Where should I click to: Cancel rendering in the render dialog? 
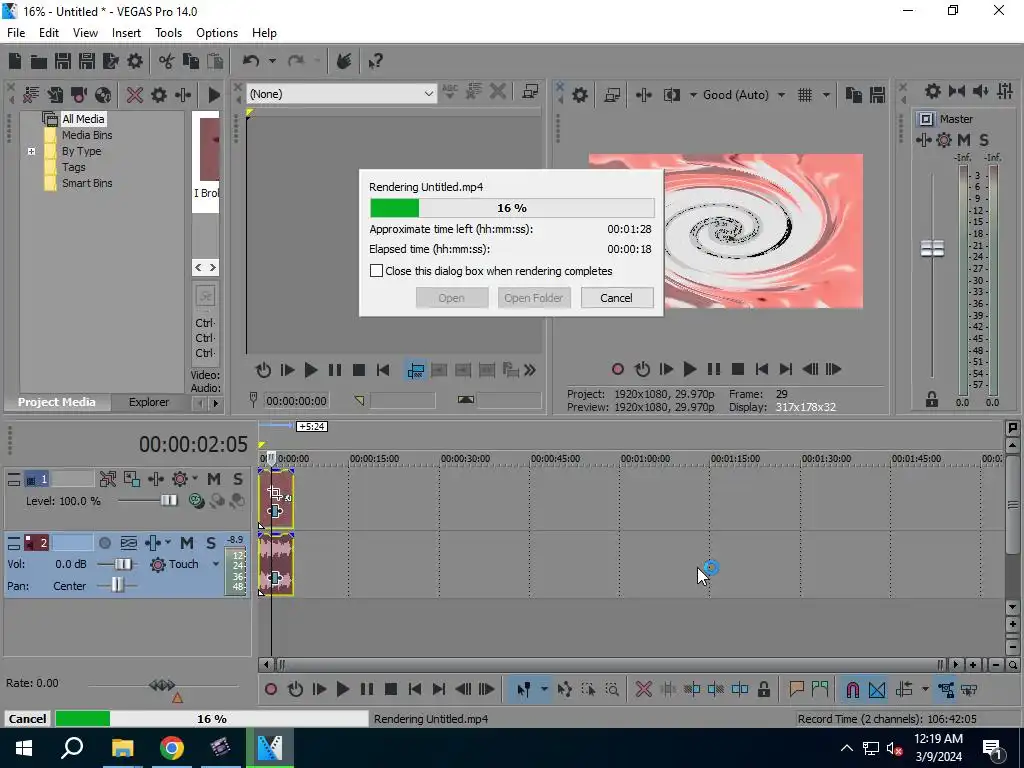pyautogui.click(x=616, y=298)
